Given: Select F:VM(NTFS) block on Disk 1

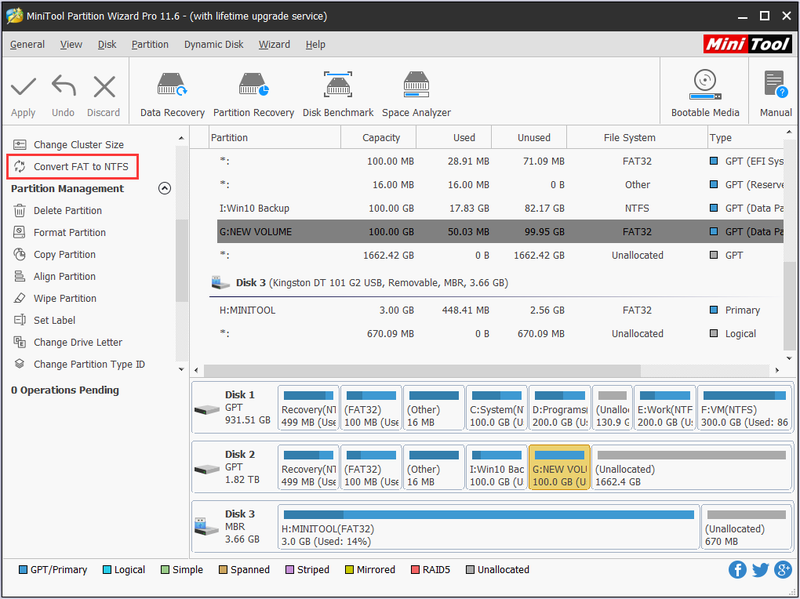Looking at the screenshot, I should (x=744, y=408).
